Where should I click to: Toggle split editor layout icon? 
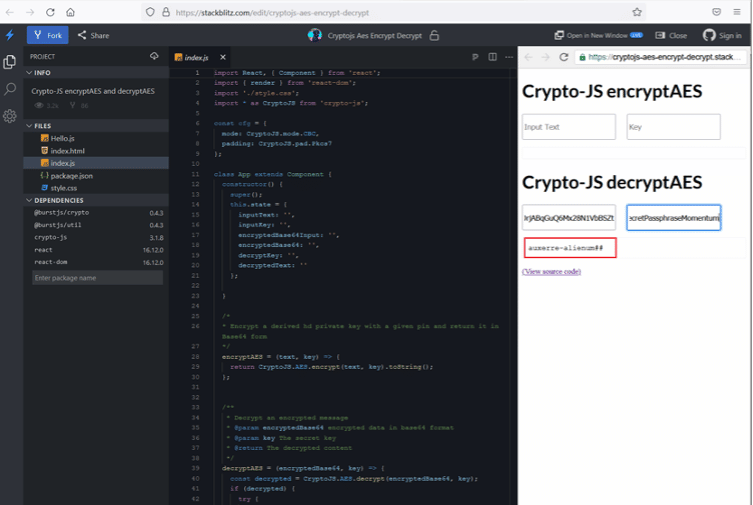492,57
